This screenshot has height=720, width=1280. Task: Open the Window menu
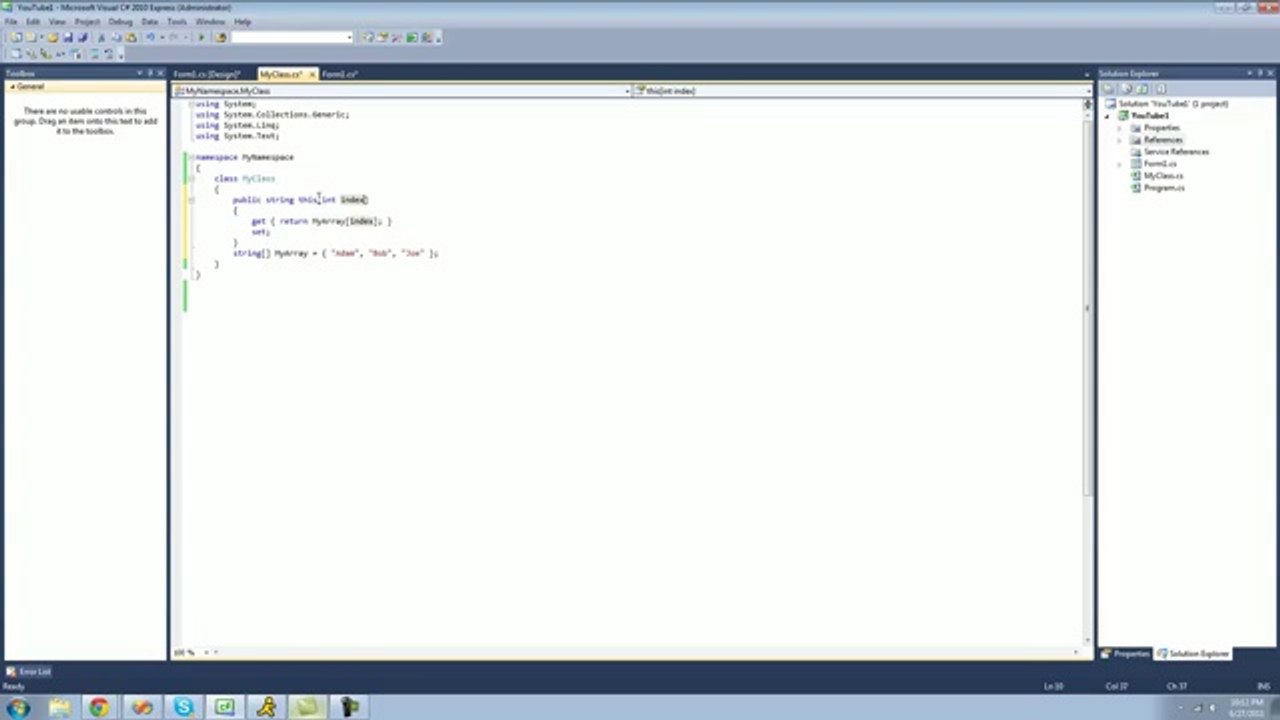coord(210,21)
